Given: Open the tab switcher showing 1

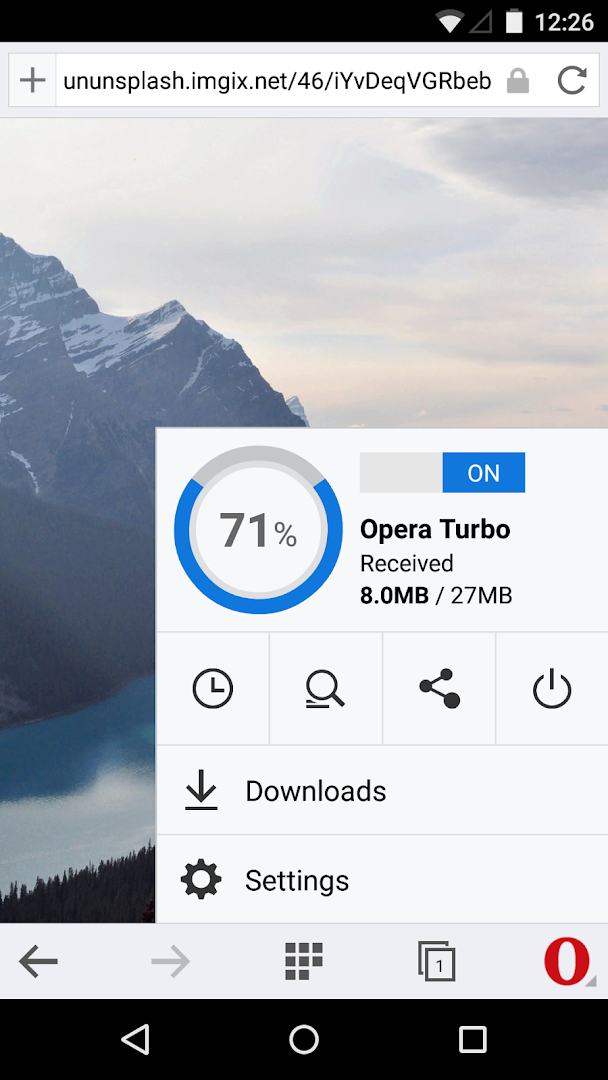Looking at the screenshot, I should (x=437, y=962).
